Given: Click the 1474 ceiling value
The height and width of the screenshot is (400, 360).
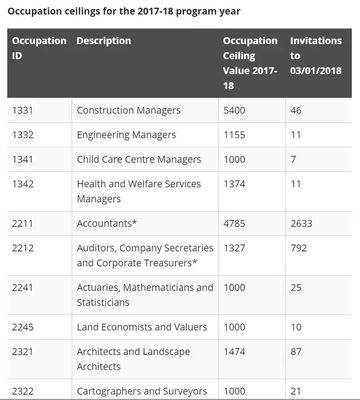Looking at the screenshot, I should 234,352.
